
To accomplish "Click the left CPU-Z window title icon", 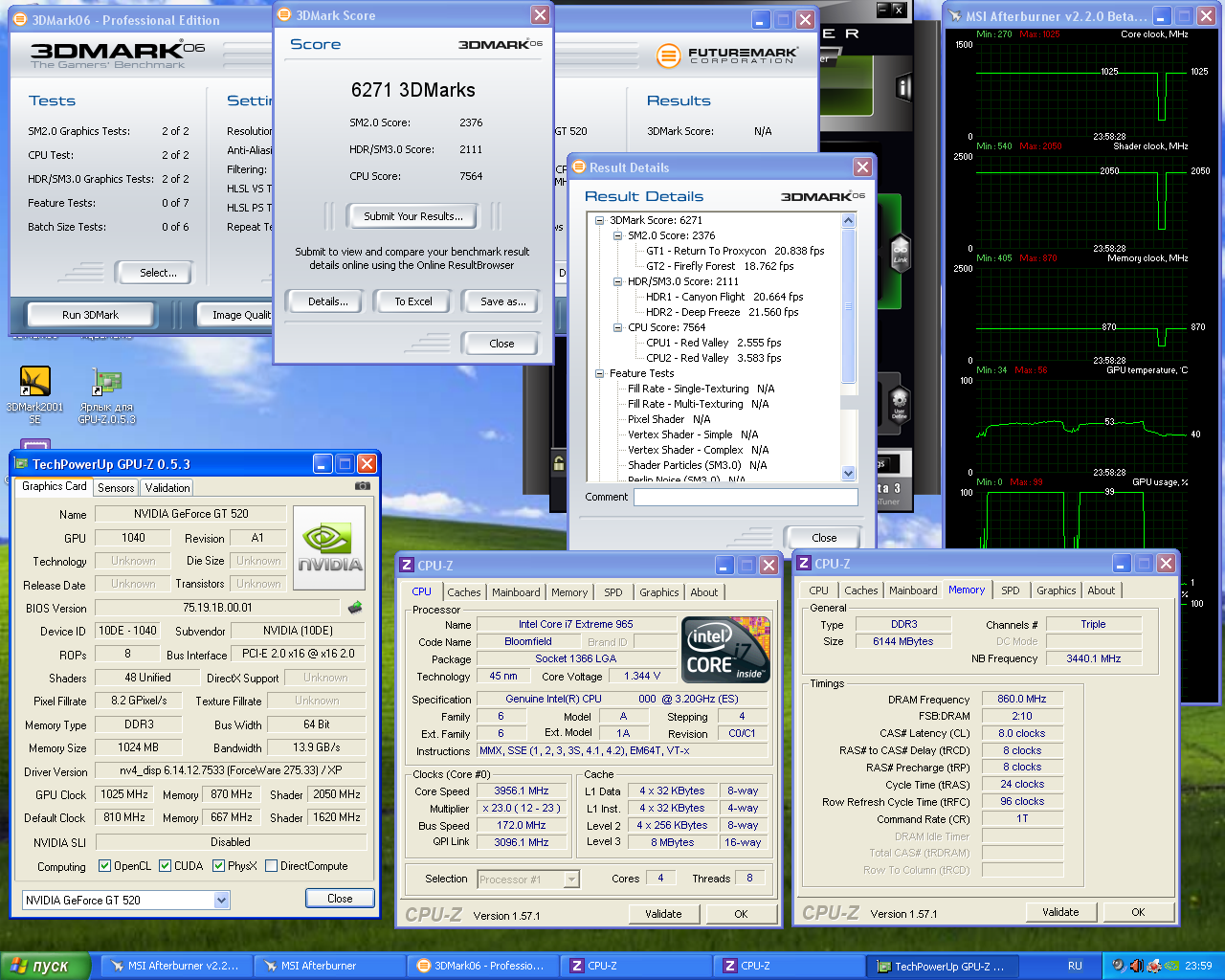I will click(407, 566).
